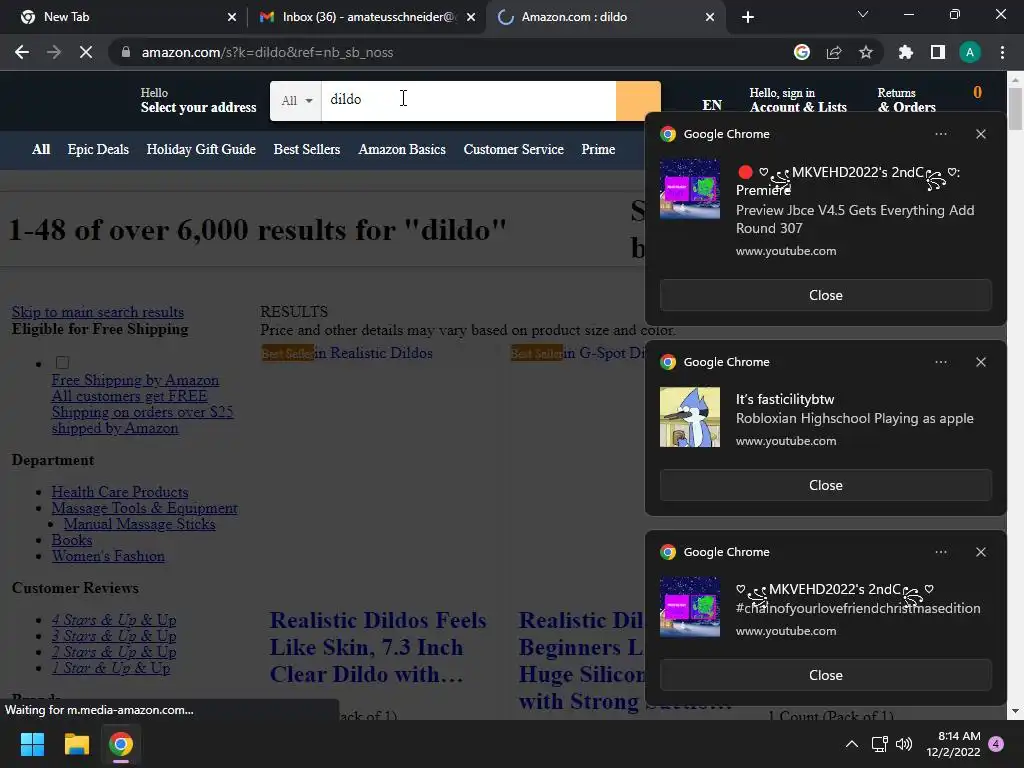Image resolution: width=1024 pixels, height=768 pixels.
Task: Filter by 3 Stars & Up
Action: click(114, 635)
